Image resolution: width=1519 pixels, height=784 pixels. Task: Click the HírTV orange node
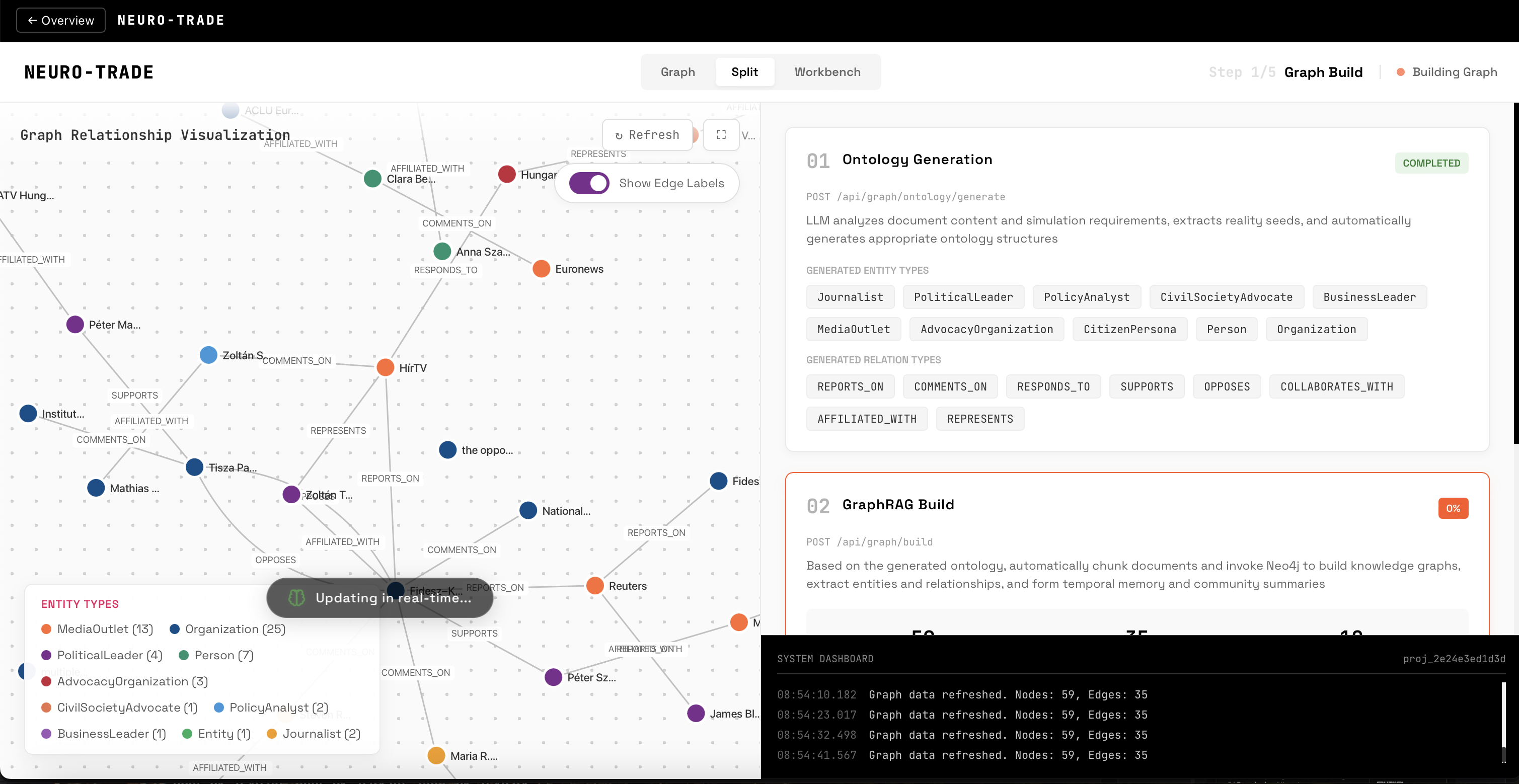[385, 367]
